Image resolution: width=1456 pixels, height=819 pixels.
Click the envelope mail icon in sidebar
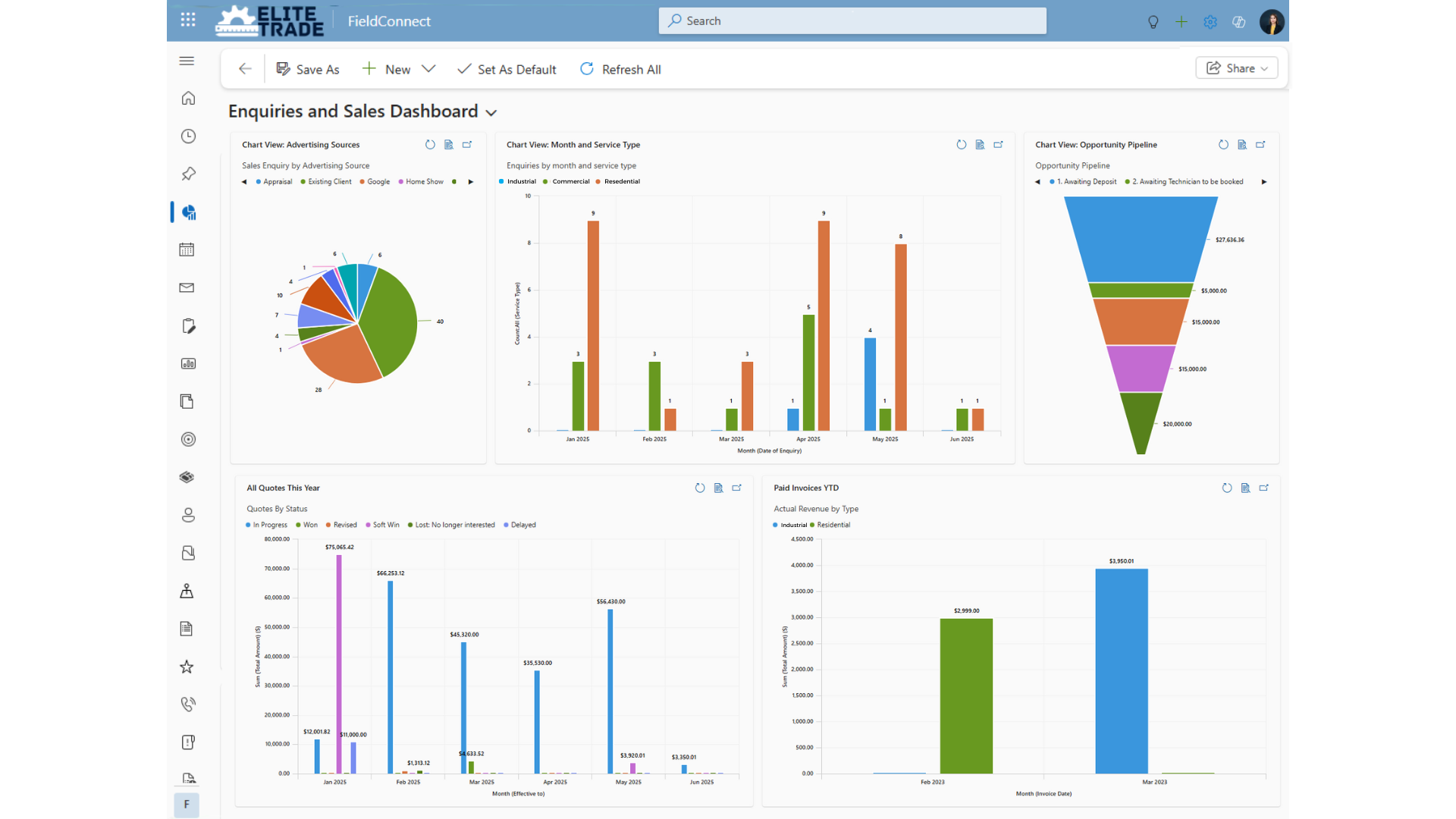[187, 287]
